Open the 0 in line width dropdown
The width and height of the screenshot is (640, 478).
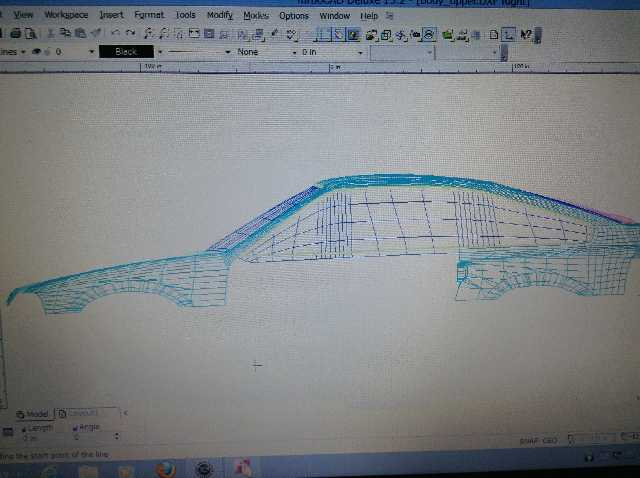click(x=362, y=51)
